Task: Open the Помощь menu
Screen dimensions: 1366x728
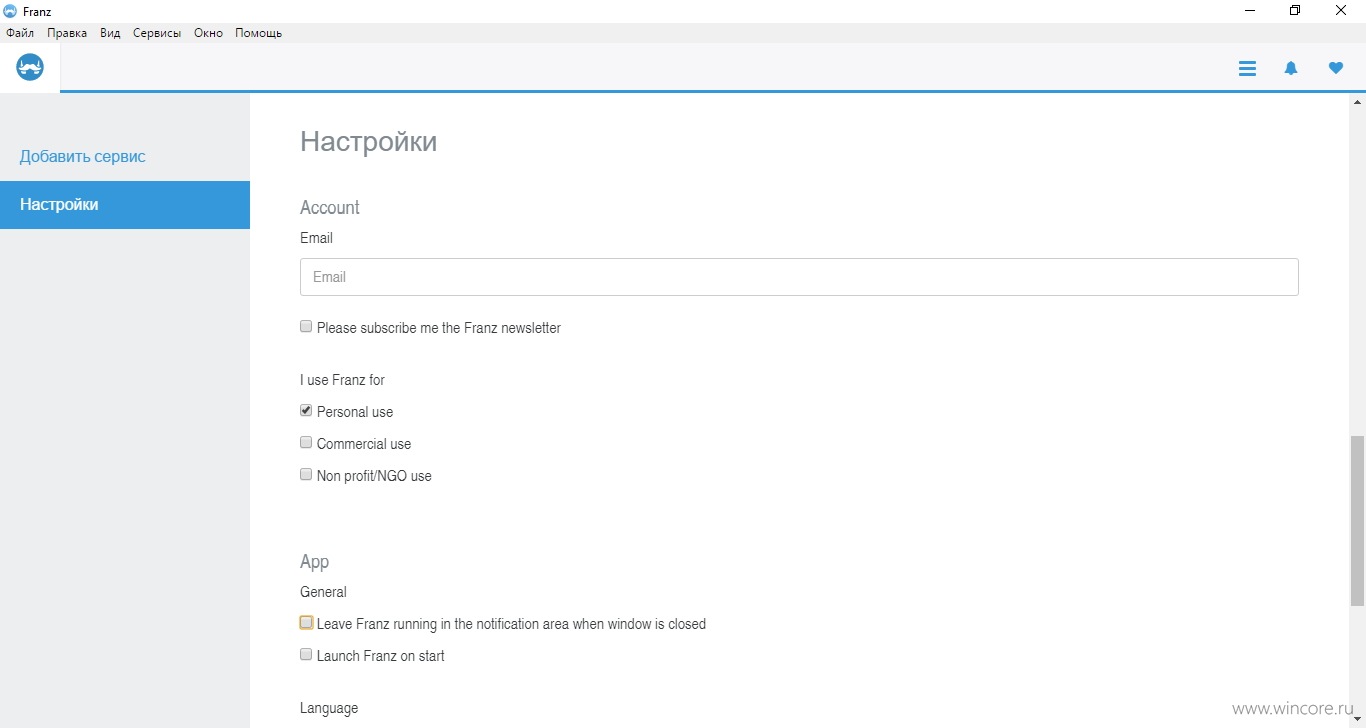Action: (x=258, y=33)
